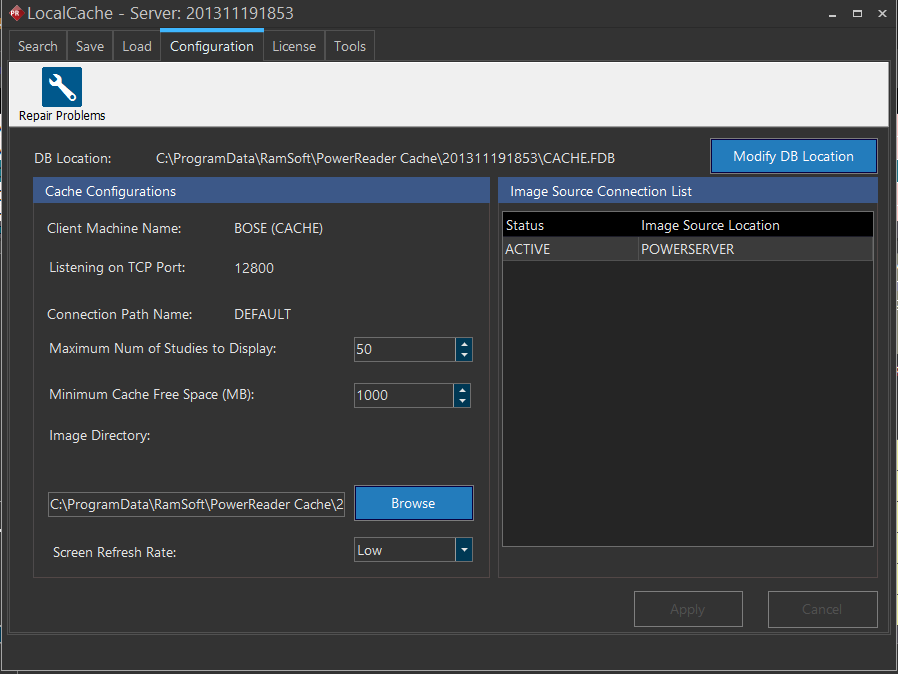Switch to the Search tab
This screenshot has height=674, width=898.
[x=38, y=46]
